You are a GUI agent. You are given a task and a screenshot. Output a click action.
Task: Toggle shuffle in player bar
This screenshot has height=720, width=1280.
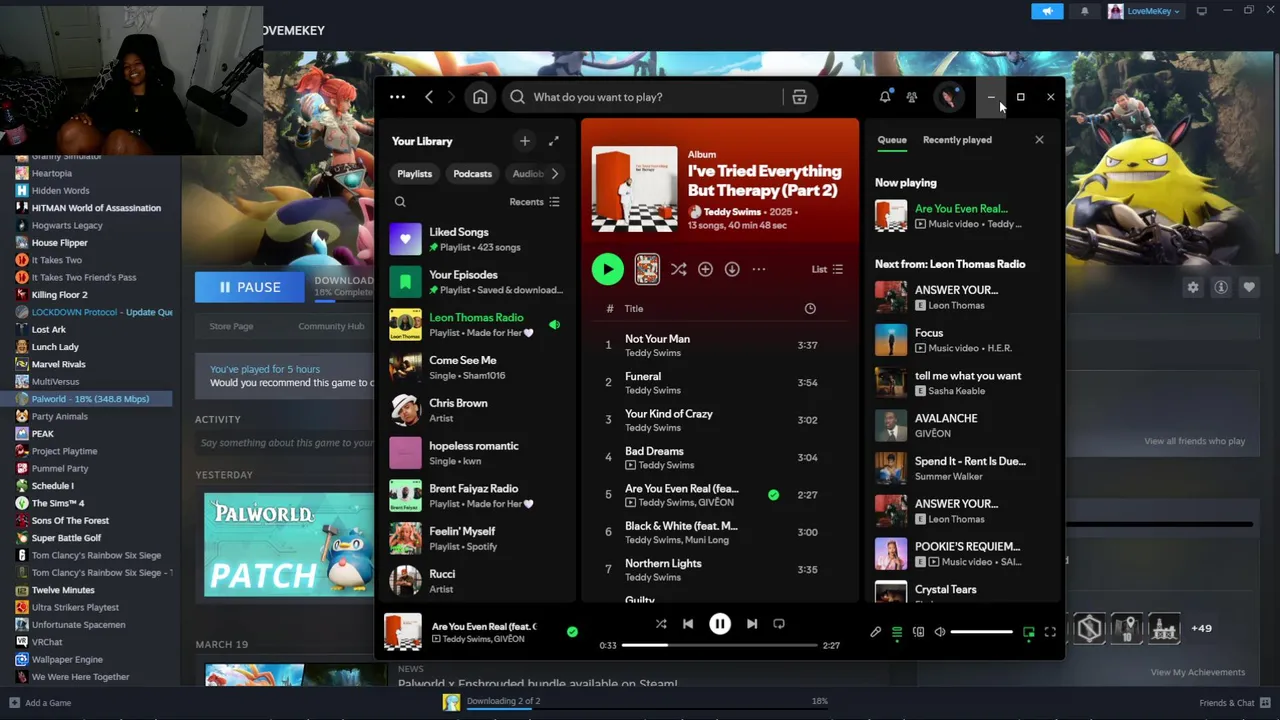pyautogui.click(x=661, y=624)
